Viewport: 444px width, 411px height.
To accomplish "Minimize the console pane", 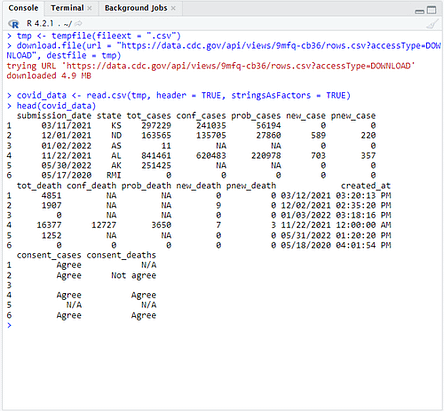I will click(420, 11).
